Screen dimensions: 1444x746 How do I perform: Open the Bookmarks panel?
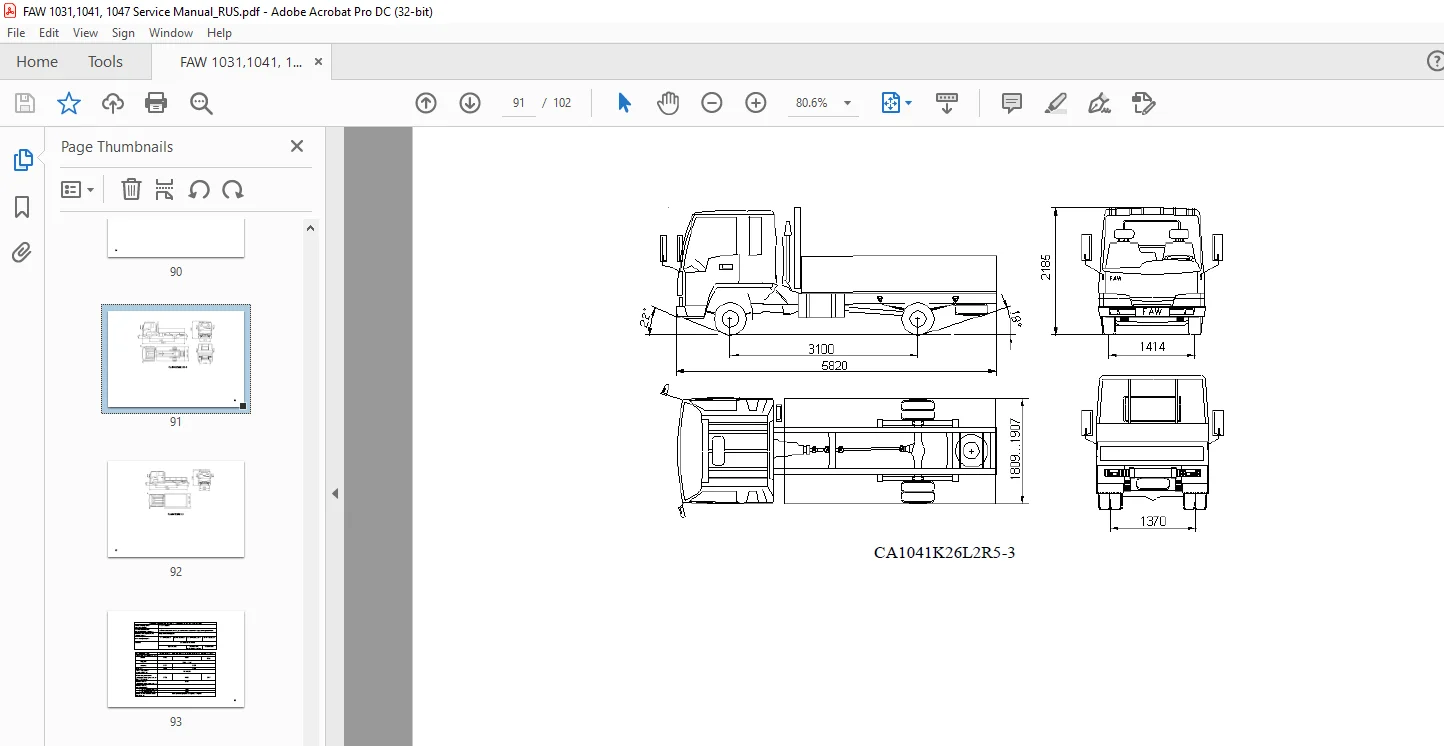tap(22, 207)
